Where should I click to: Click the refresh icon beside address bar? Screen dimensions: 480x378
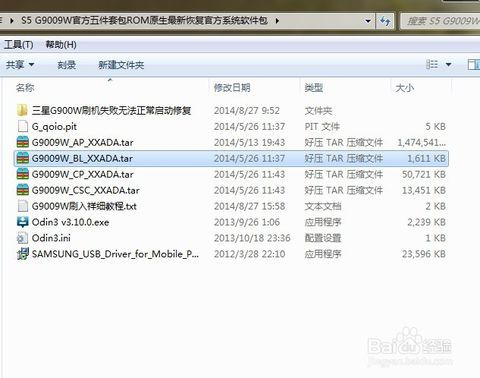pyautogui.click(x=385, y=21)
